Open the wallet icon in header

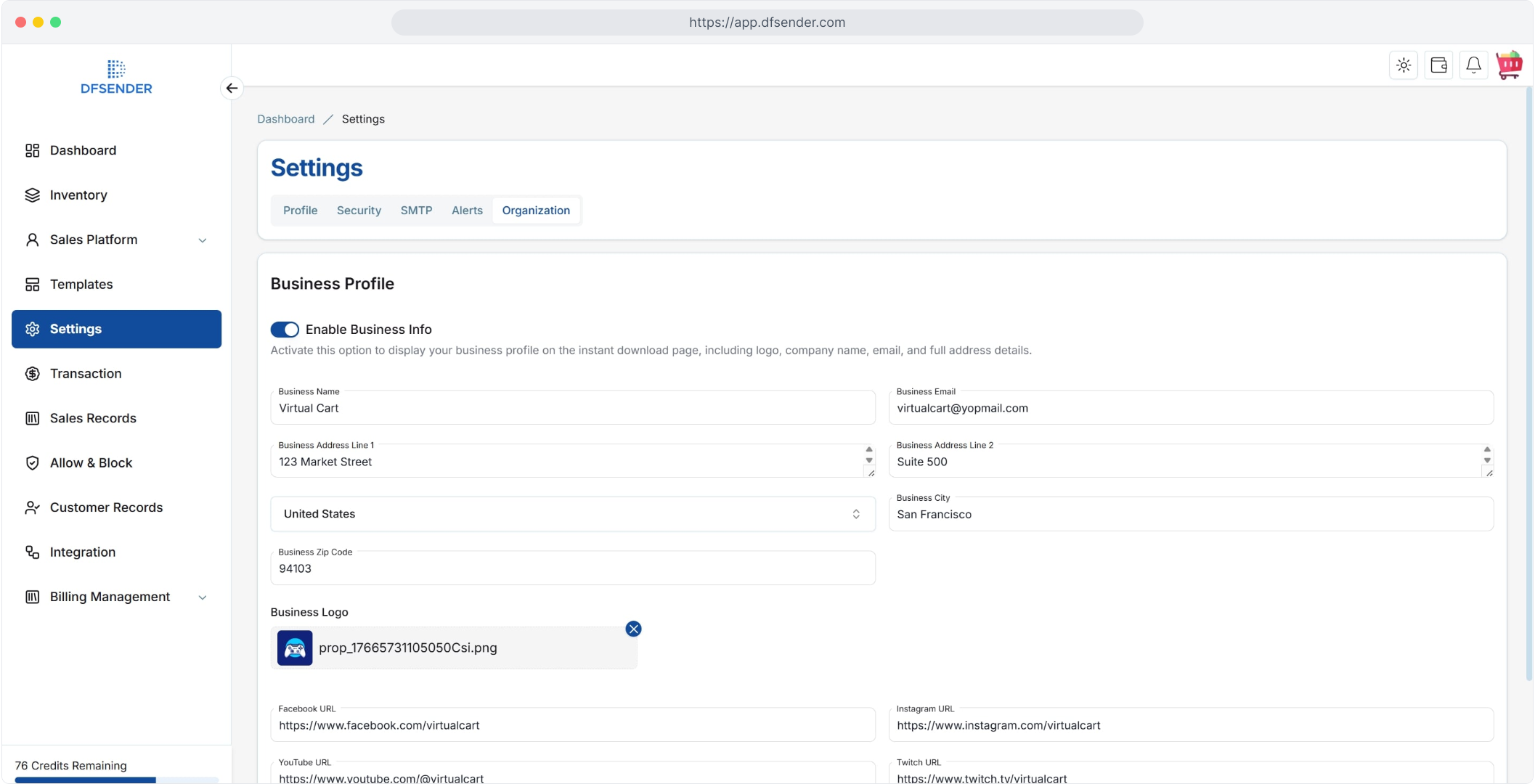(1438, 65)
